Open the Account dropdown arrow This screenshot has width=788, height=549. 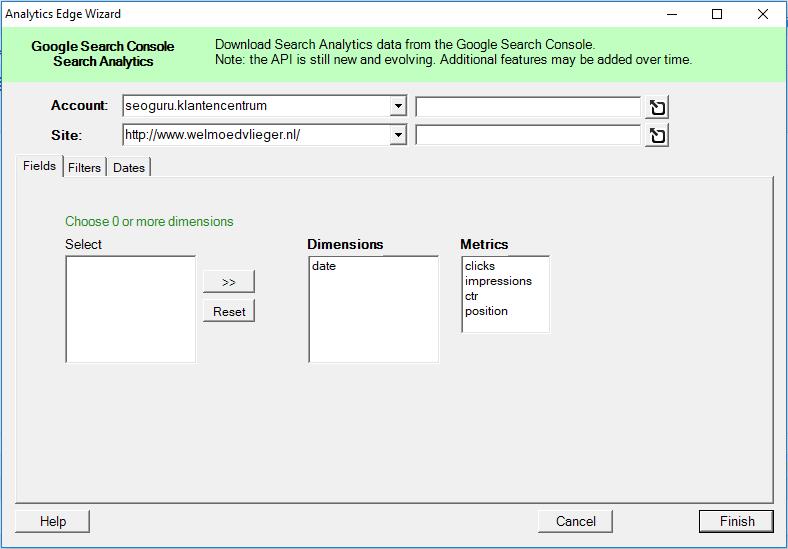point(398,106)
